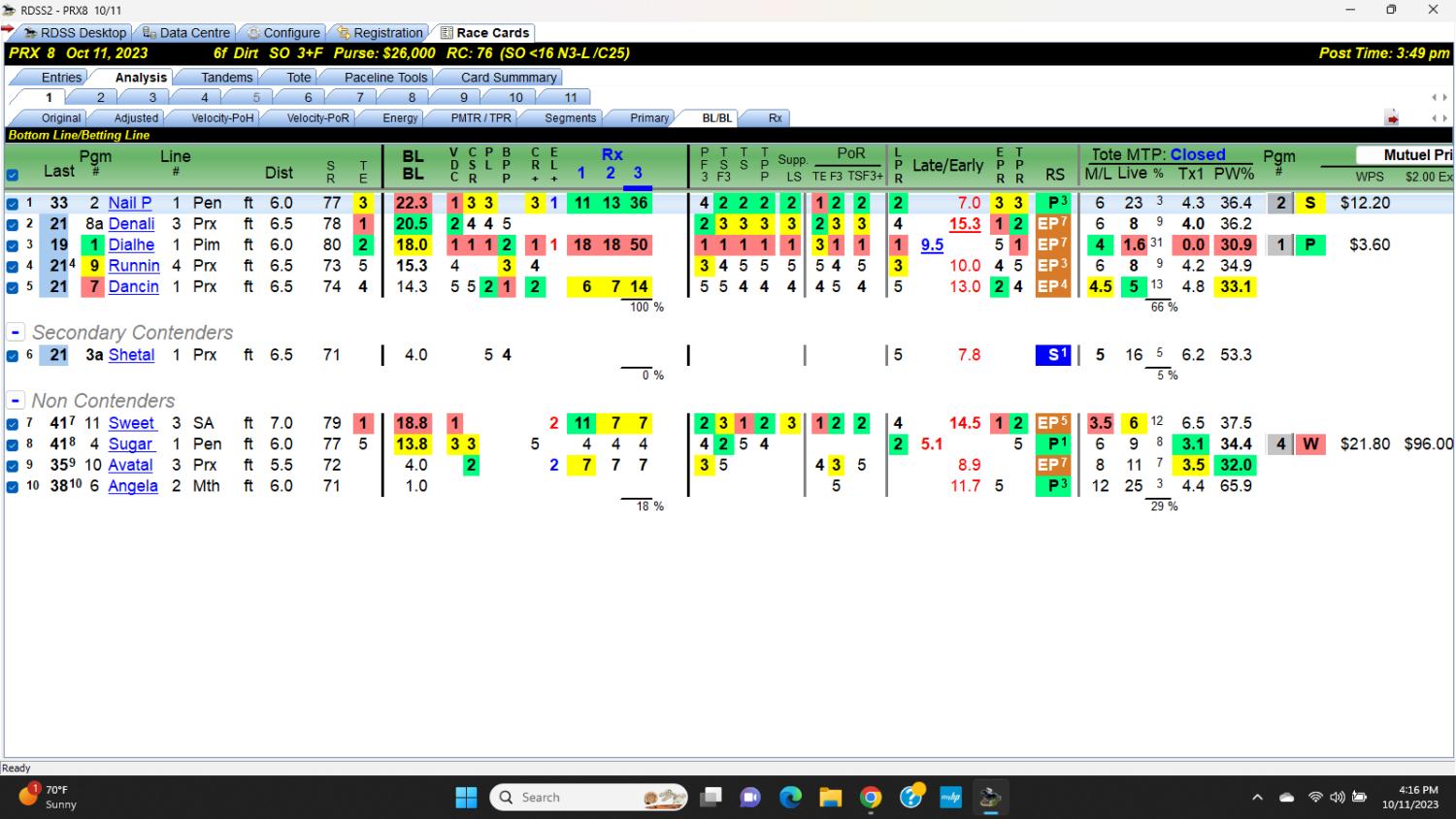Screen dimensions: 1456x819
Task: Click the view tabs row scroll arrows
Action: pyautogui.click(x=1439, y=118)
